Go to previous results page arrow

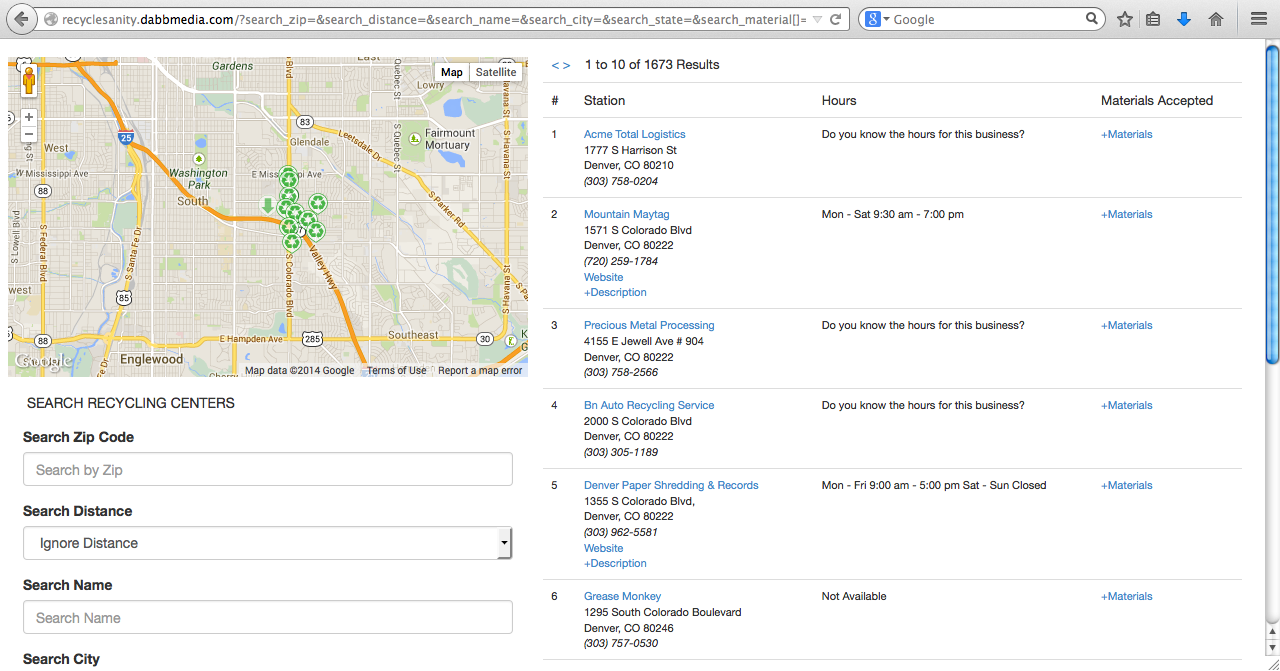(x=555, y=65)
